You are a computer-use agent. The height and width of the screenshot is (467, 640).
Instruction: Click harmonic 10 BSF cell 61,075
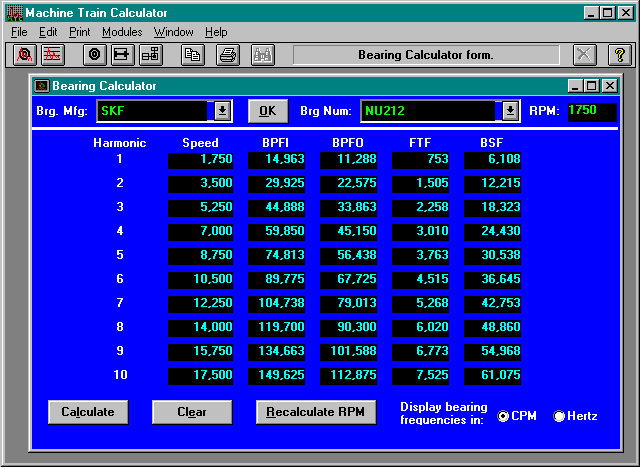tap(492, 376)
